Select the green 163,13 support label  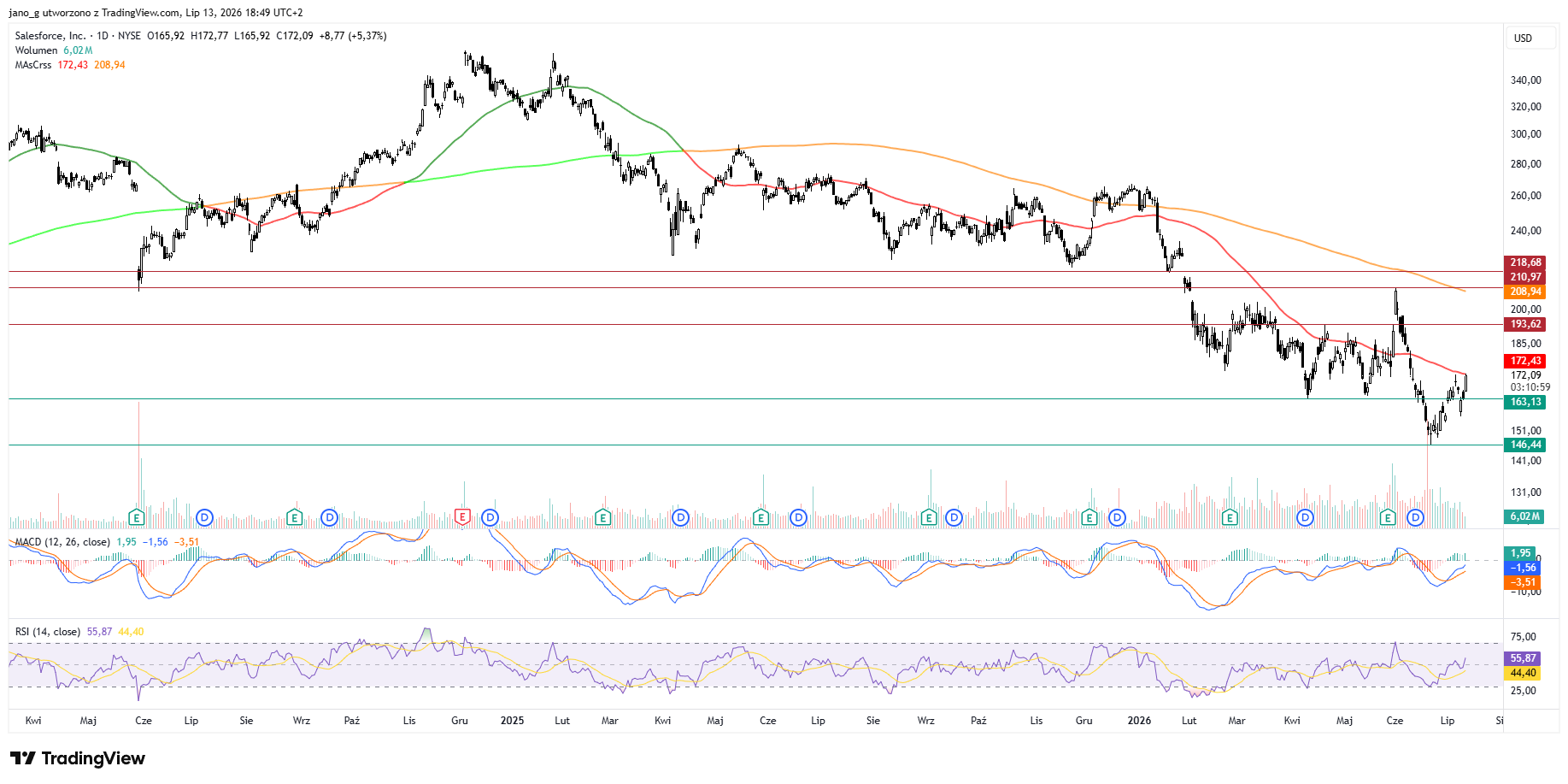click(x=1525, y=402)
